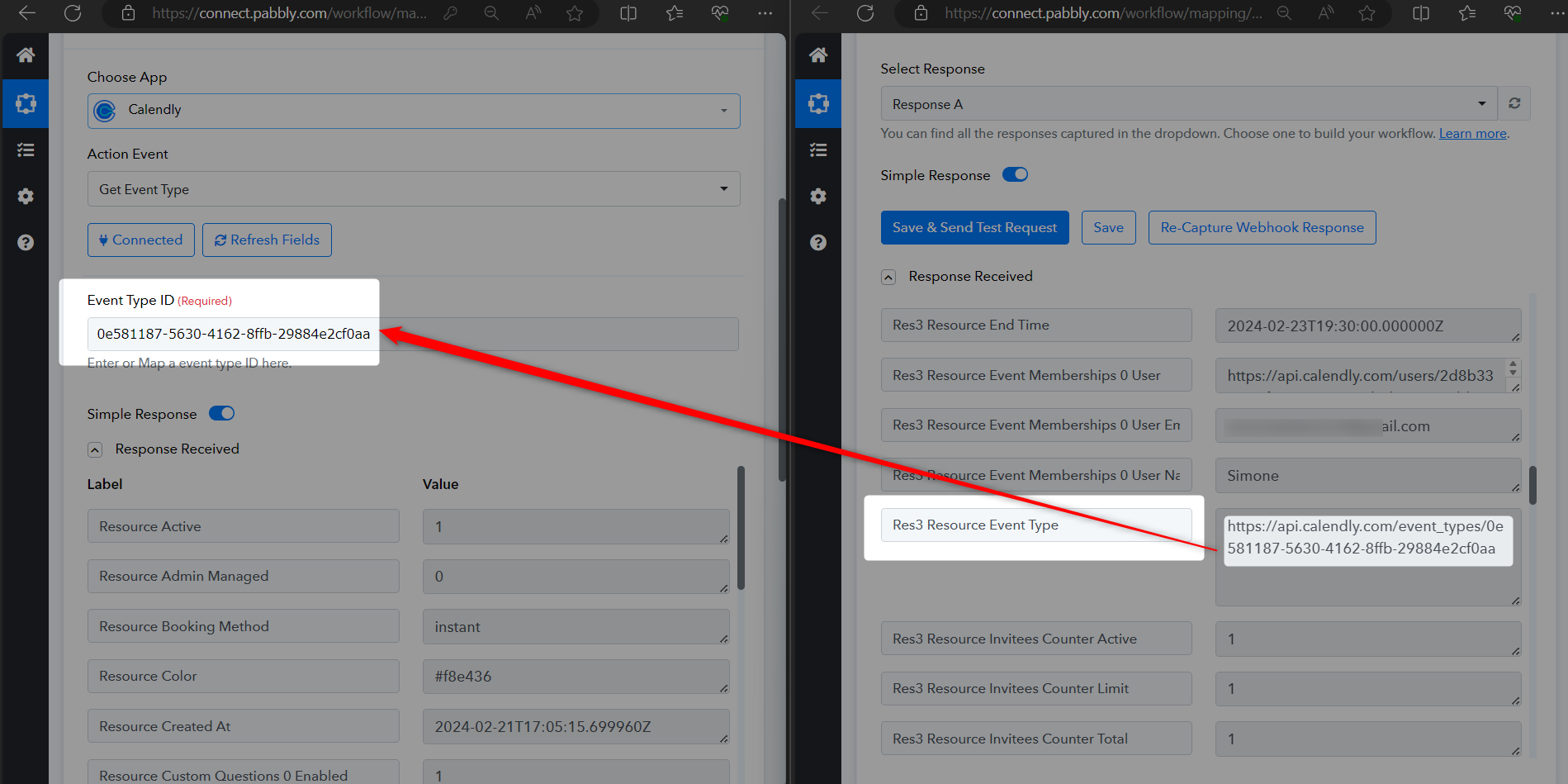Open task history list icon, right window
This screenshot has width=1568, height=784.
(818, 150)
